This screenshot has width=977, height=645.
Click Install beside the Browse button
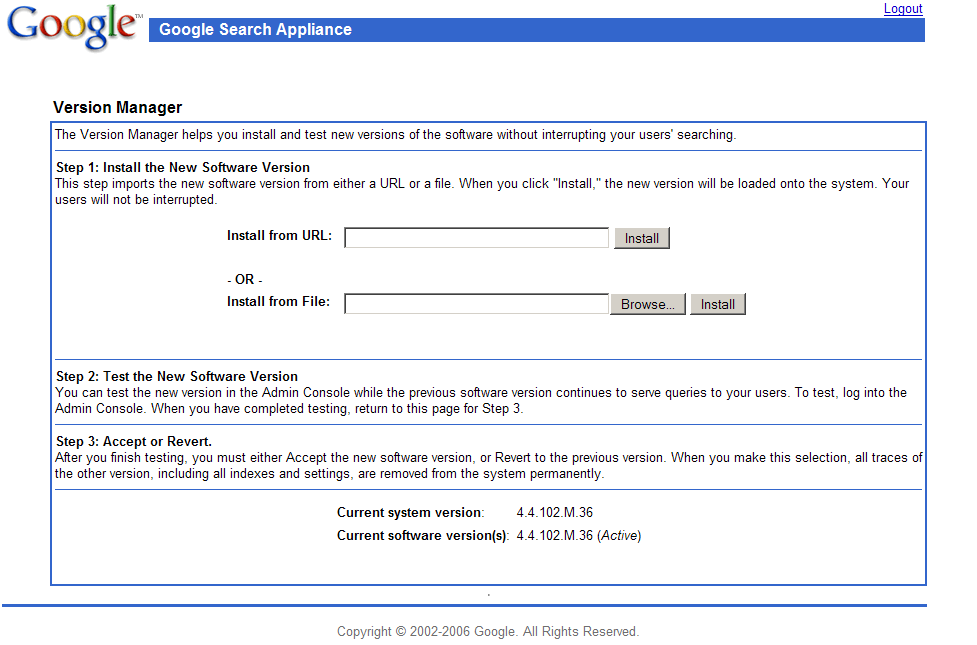[x=718, y=304]
